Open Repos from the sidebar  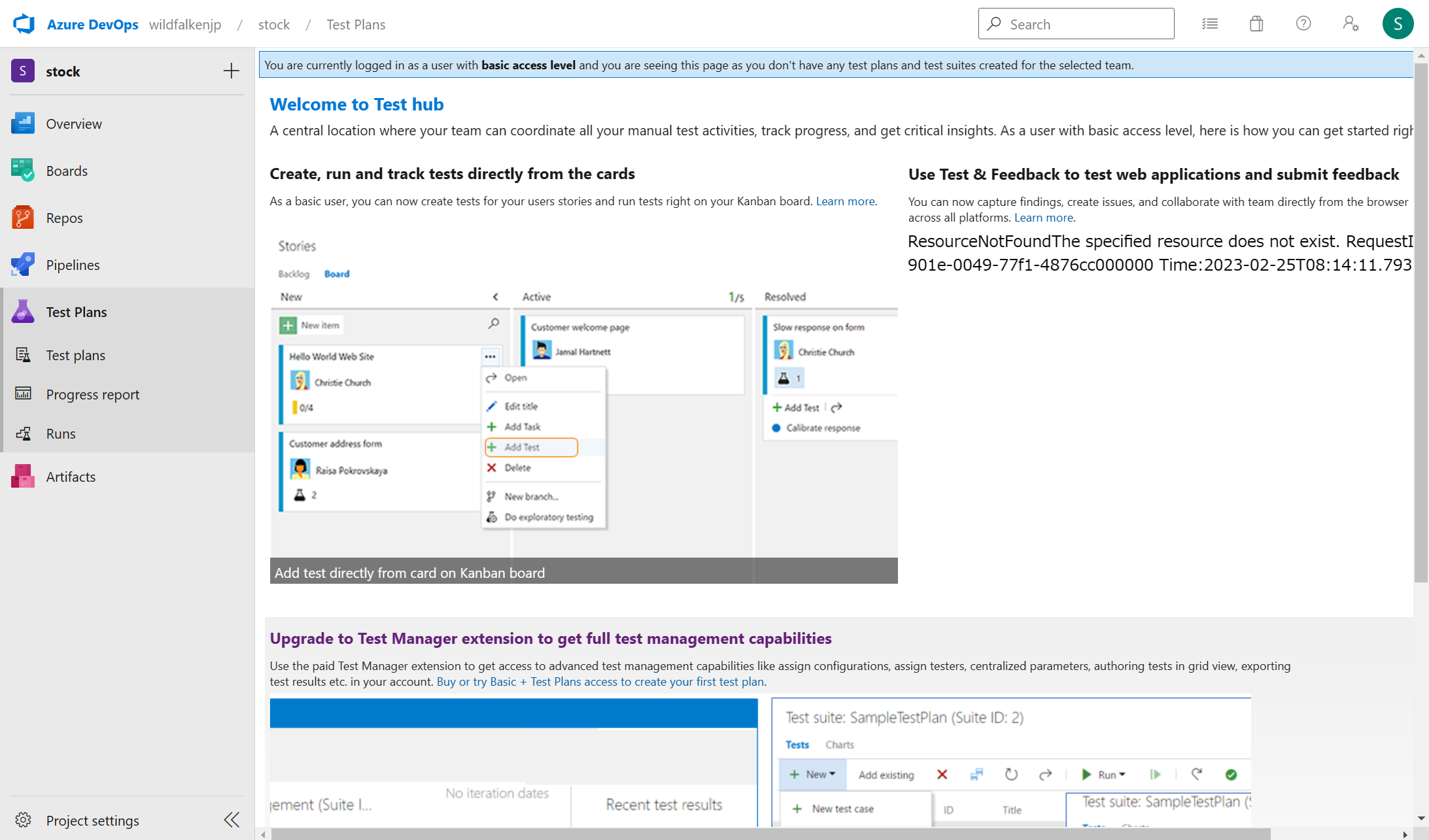point(64,218)
